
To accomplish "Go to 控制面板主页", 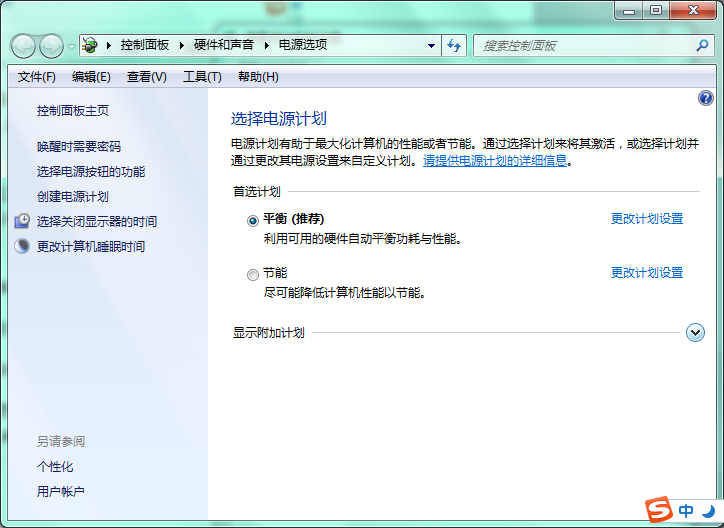I will pos(73,111).
